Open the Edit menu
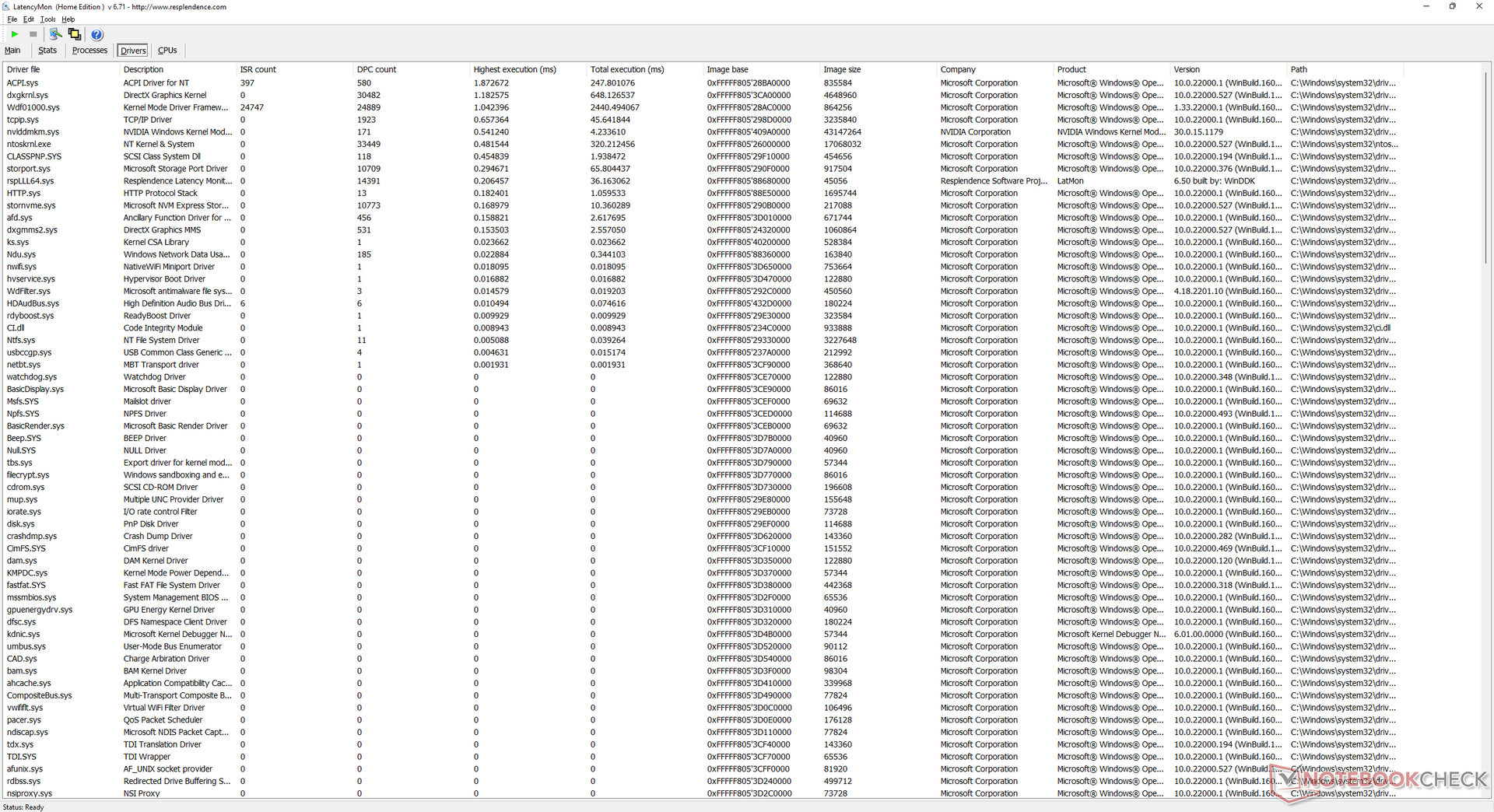Viewport: 1494px width, 812px height. pyautogui.click(x=29, y=19)
